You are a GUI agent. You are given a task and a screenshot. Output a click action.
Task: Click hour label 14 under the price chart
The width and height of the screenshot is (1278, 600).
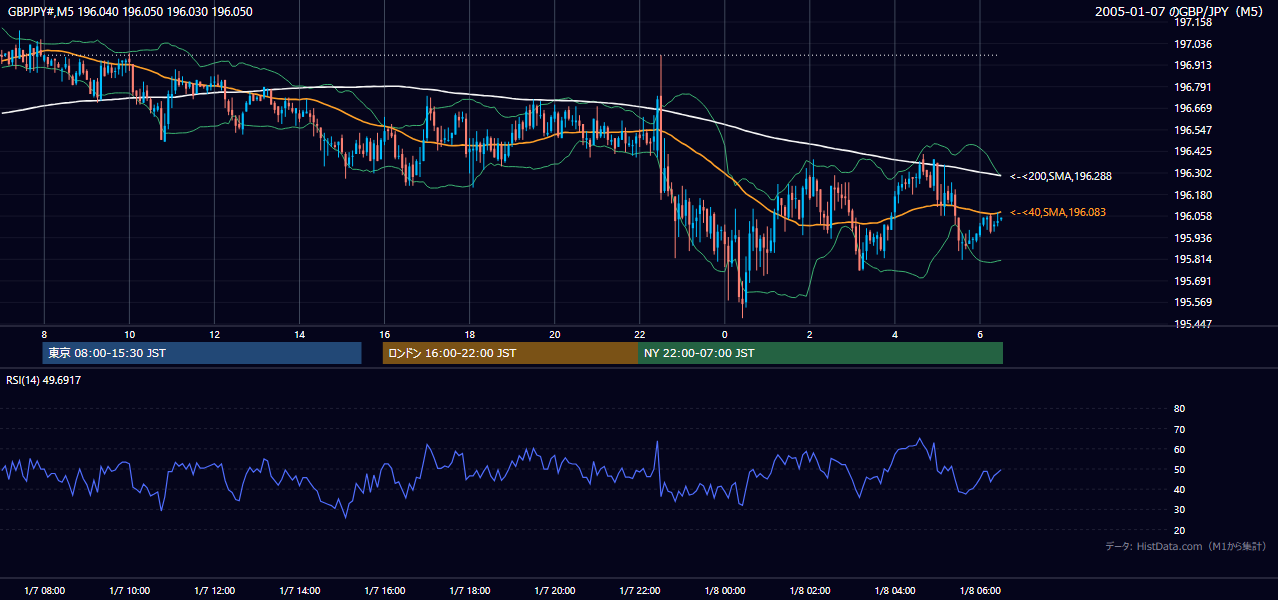point(300,334)
